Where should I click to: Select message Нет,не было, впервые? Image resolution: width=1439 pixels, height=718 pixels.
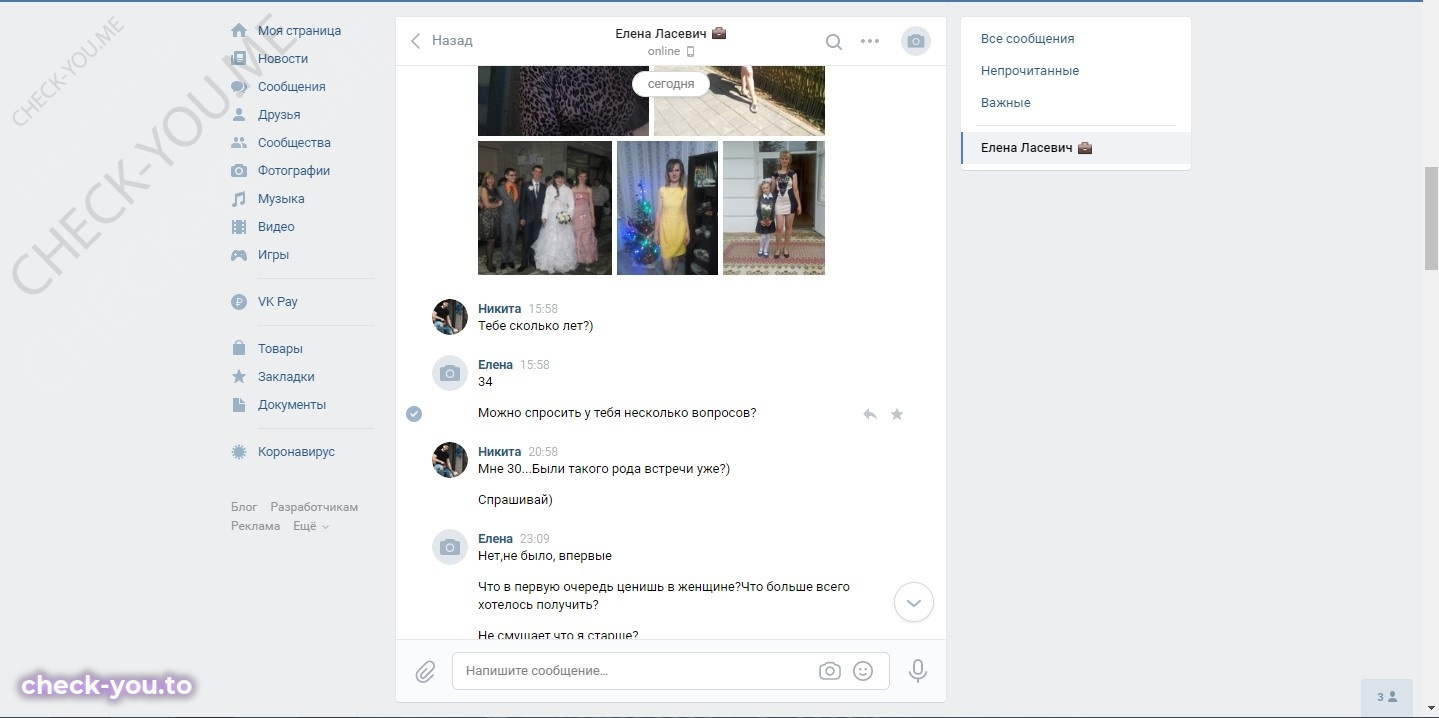point(545,556)
